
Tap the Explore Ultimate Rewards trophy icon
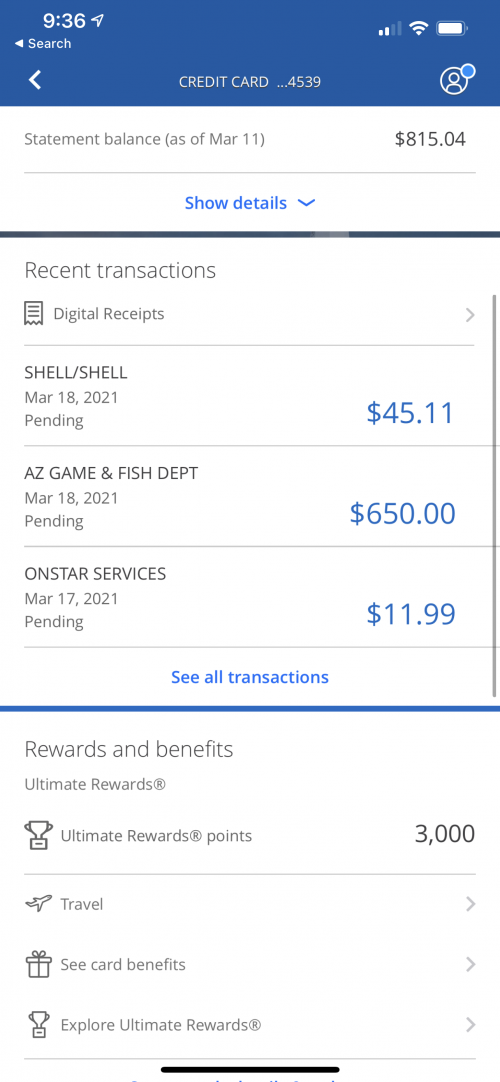(x=38, y=1025)
